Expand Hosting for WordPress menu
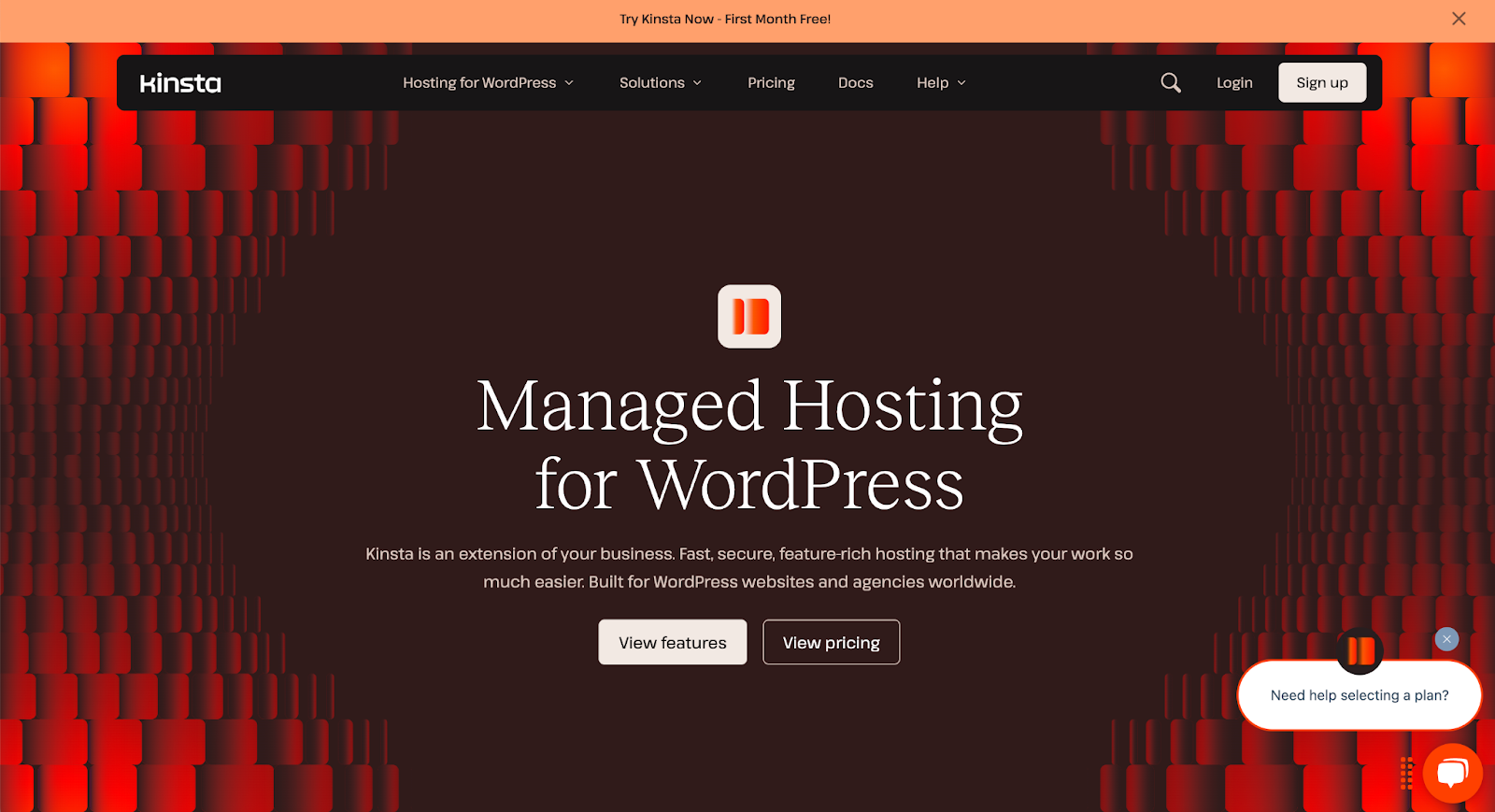Screen dimensions: 1495x812 (488, 83)
